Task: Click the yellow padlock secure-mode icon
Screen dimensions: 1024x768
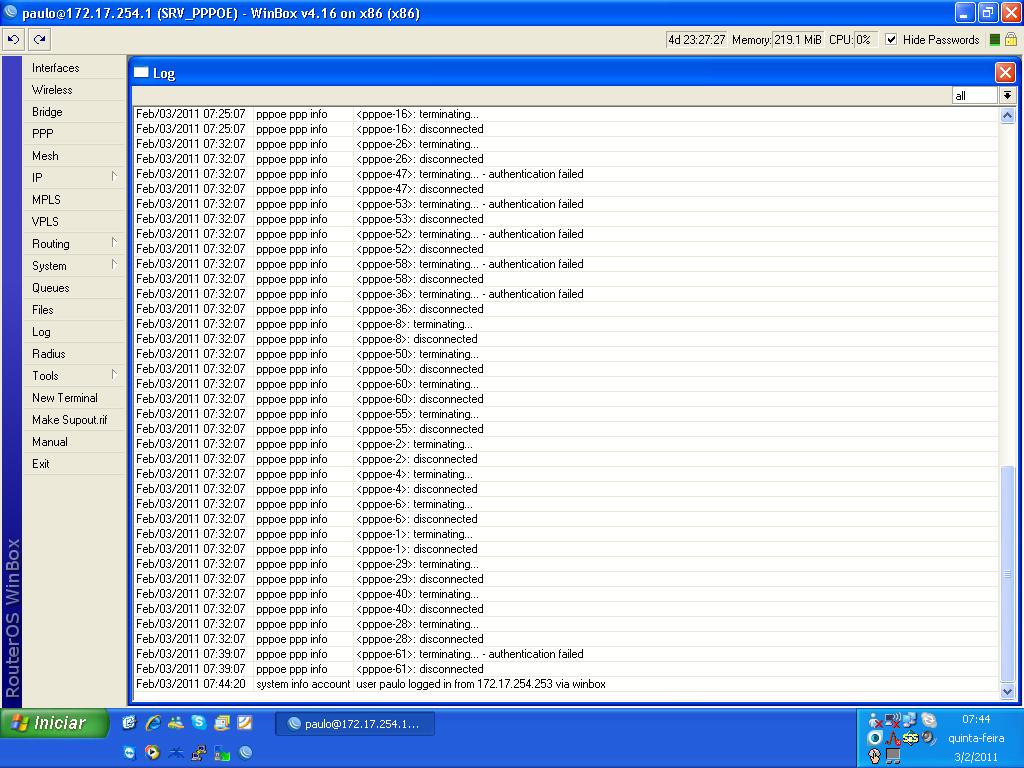Action: tap(1011, 39)
